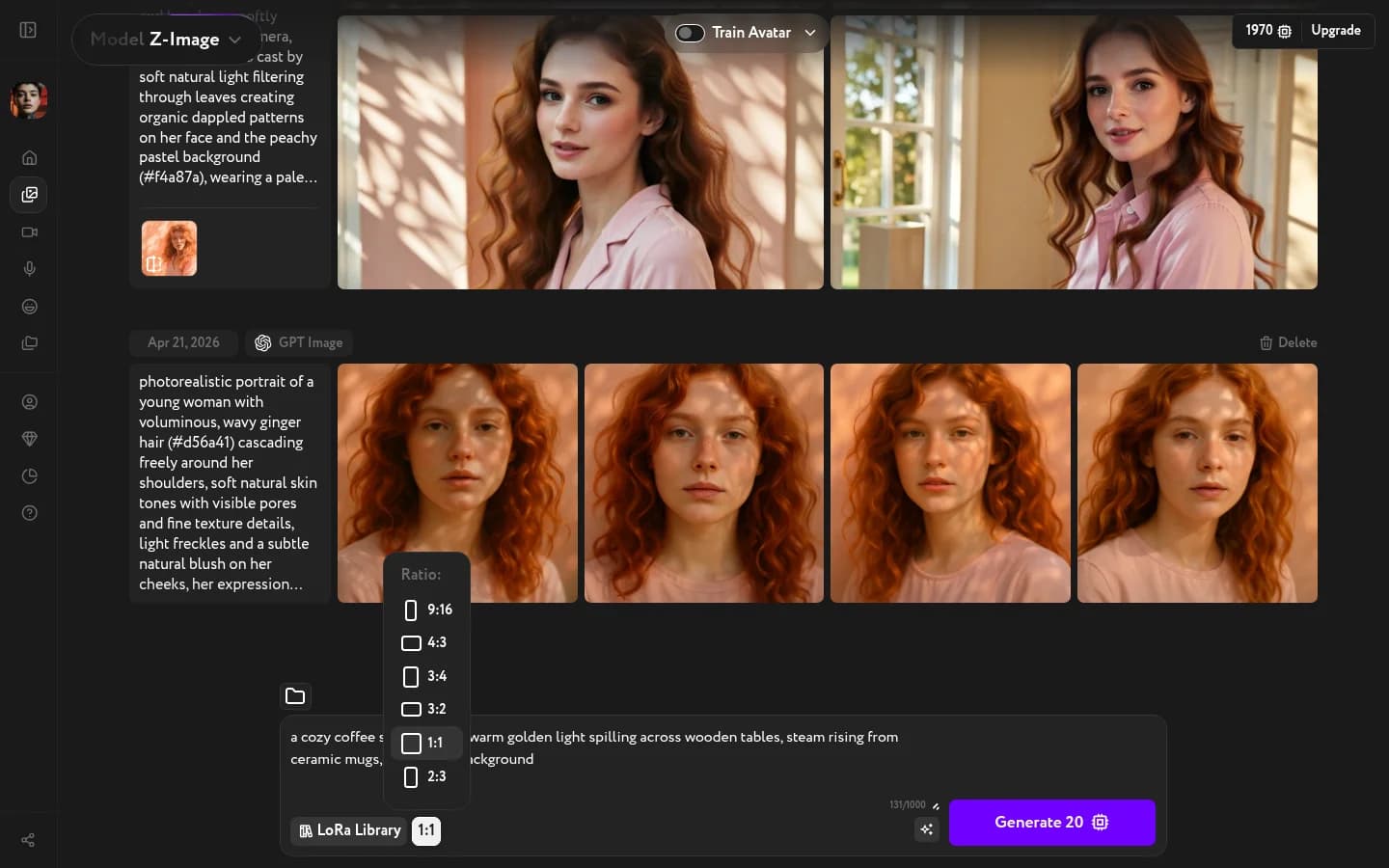The width and height of the screenshot is (1389, 868).
Task: Select the video generation tool in the sidebar
Action: (29, 231)
